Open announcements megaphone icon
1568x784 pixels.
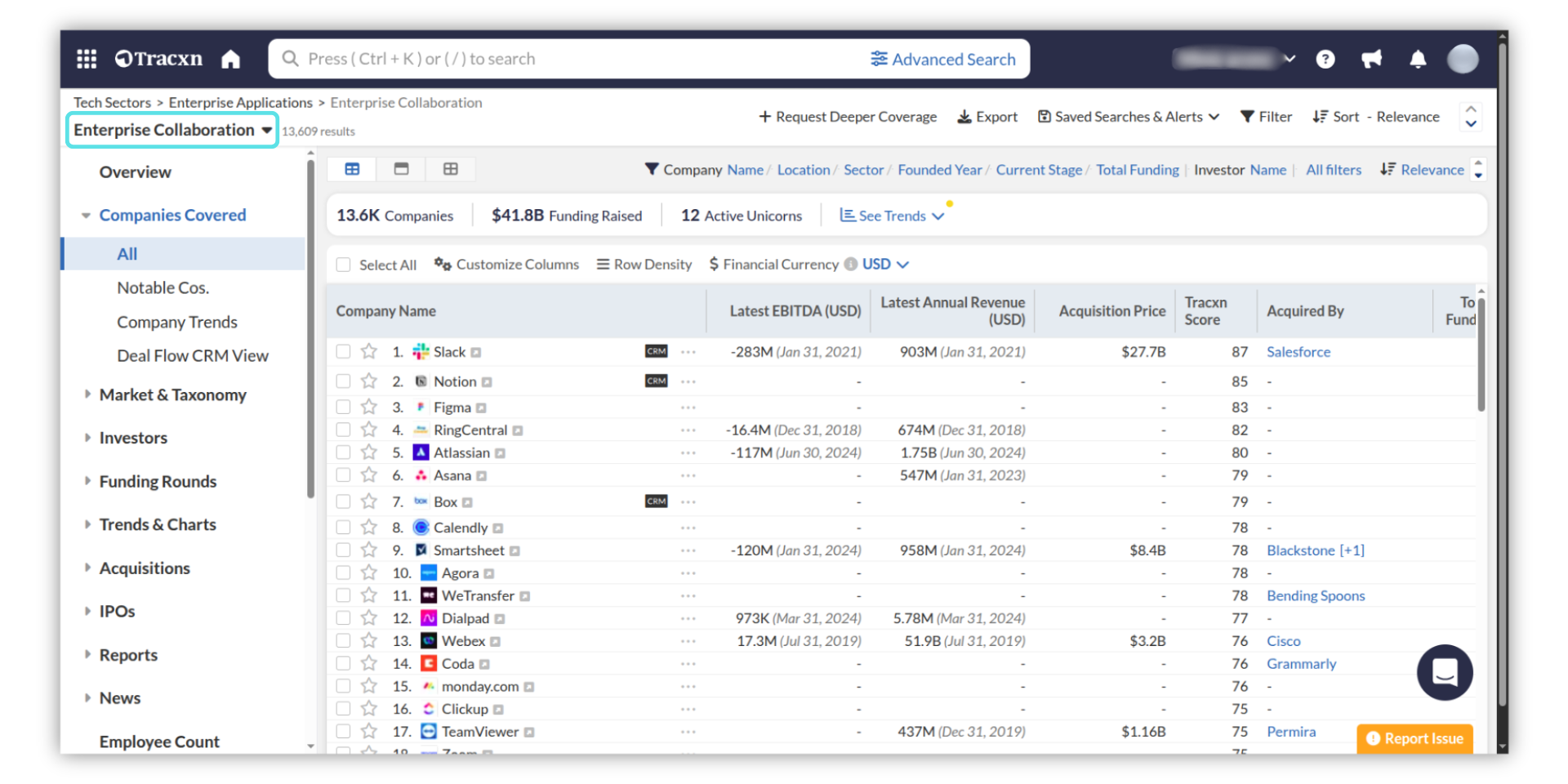pos(1371,59)
